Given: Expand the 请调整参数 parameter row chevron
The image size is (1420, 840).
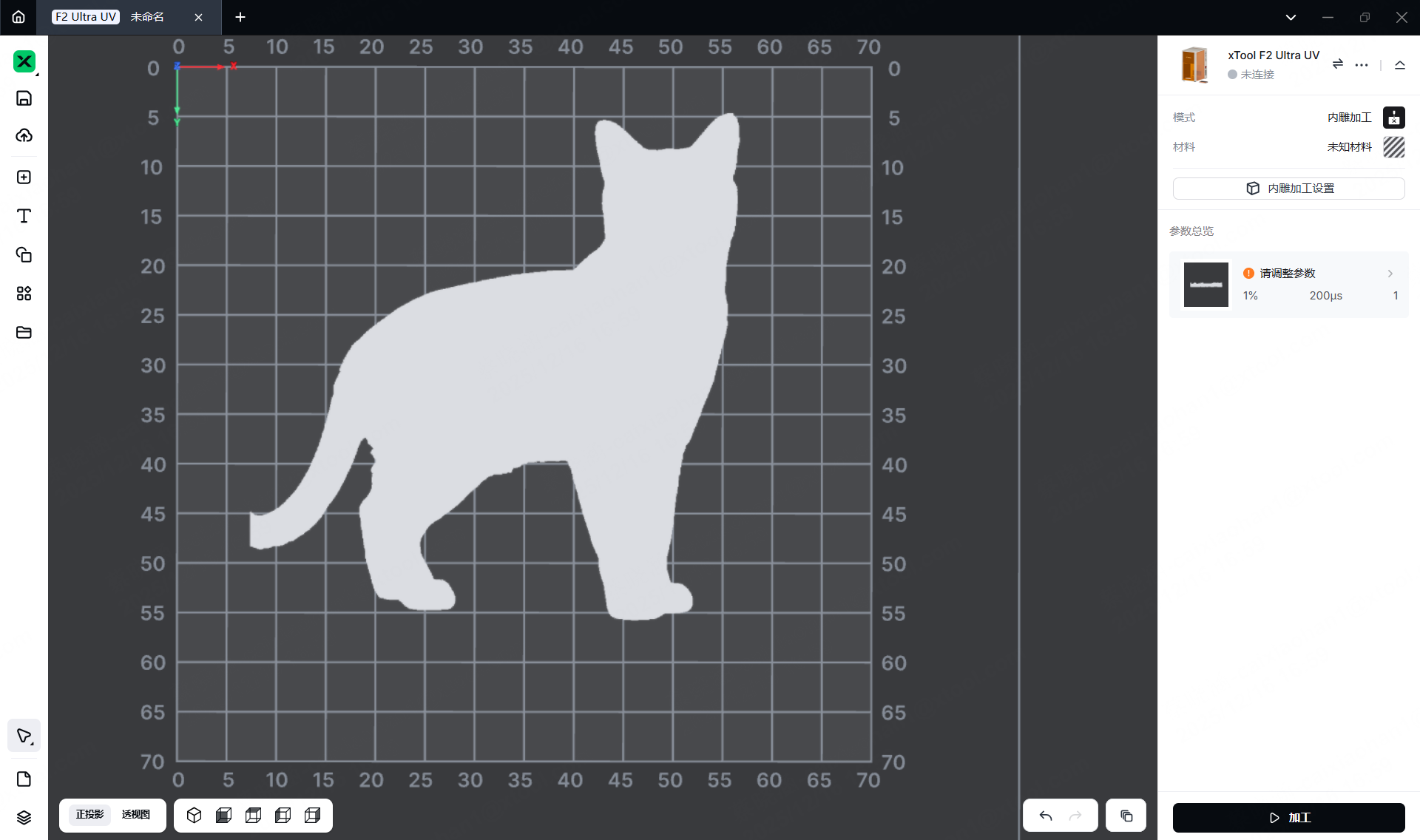Looking at the screenshot, I should 1390,274.
